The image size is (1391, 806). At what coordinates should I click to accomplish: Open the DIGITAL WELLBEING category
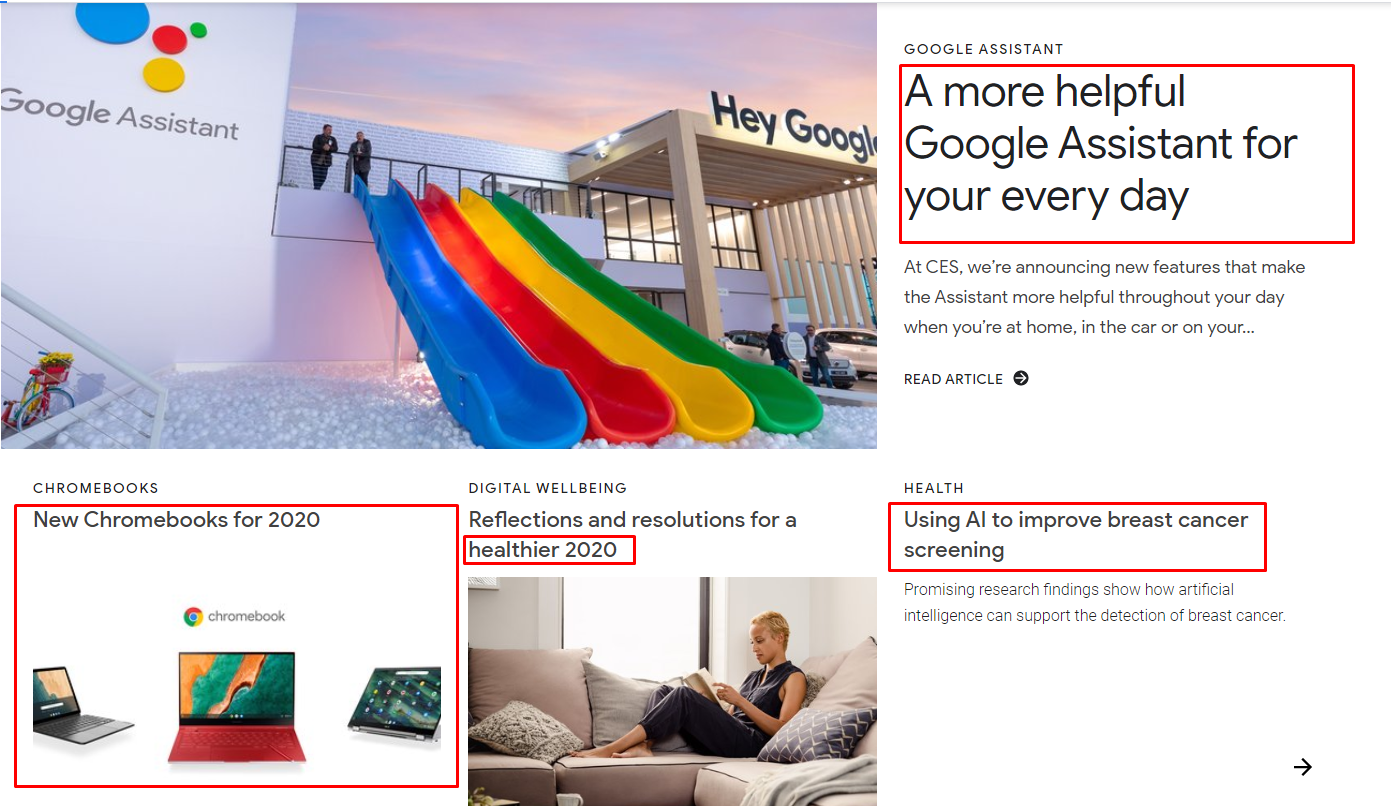point(548,488)
